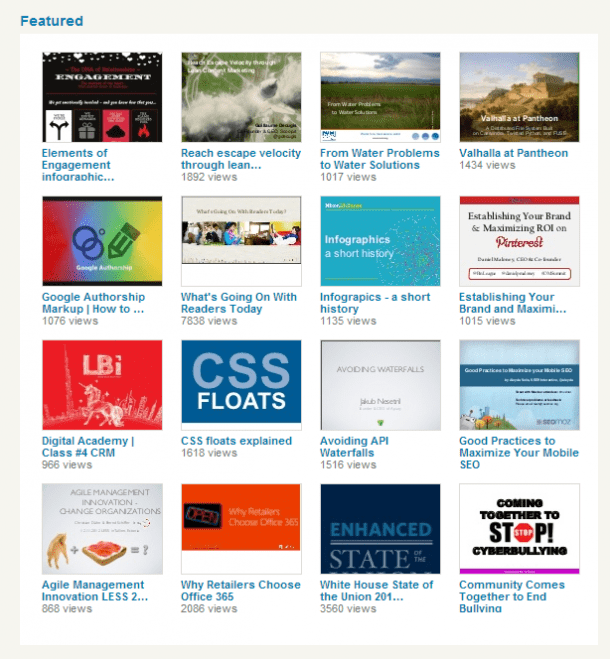Open the Pinterest brand ROI slide thumbnail
The image size is (610, 659).
pyautogui.click(x=519, y=241)
